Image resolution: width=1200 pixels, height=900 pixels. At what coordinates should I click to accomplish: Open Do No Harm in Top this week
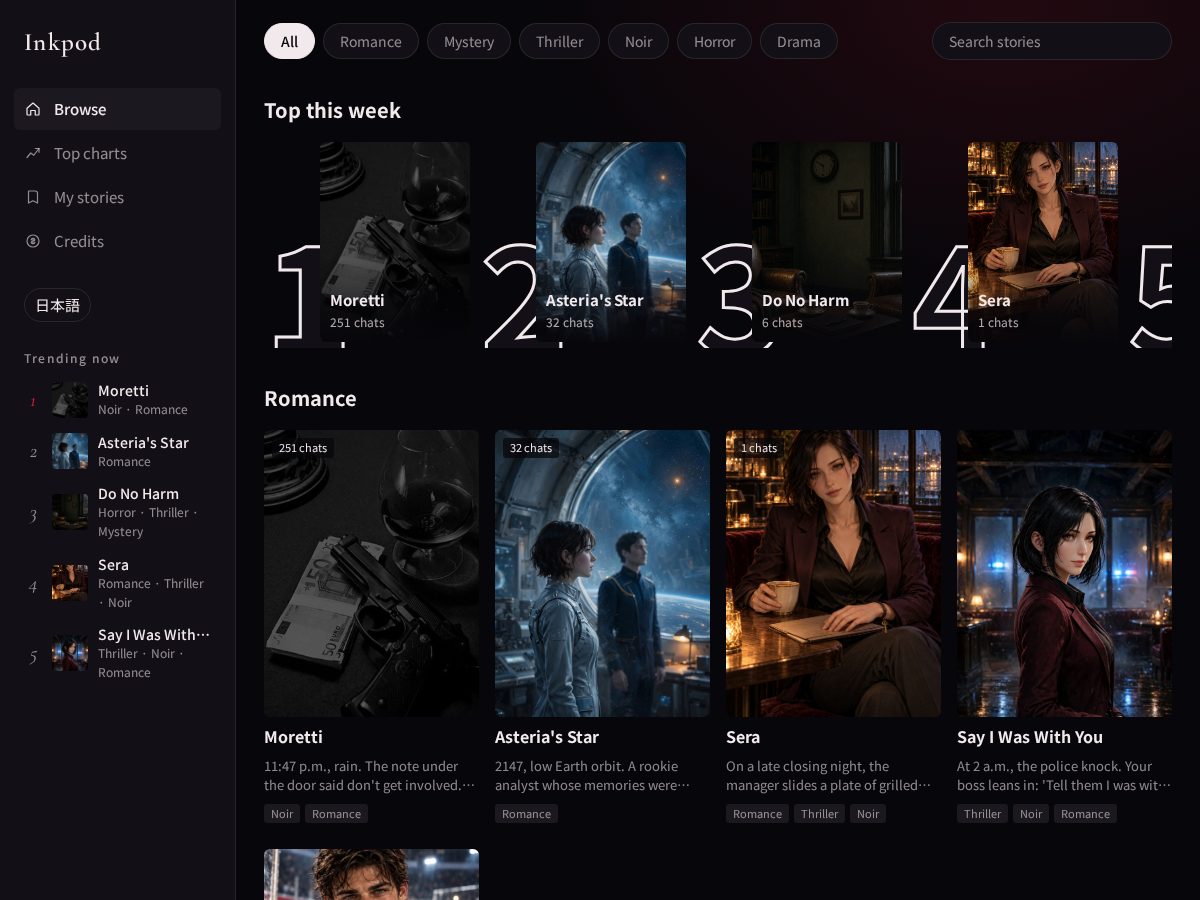point(827,242)
